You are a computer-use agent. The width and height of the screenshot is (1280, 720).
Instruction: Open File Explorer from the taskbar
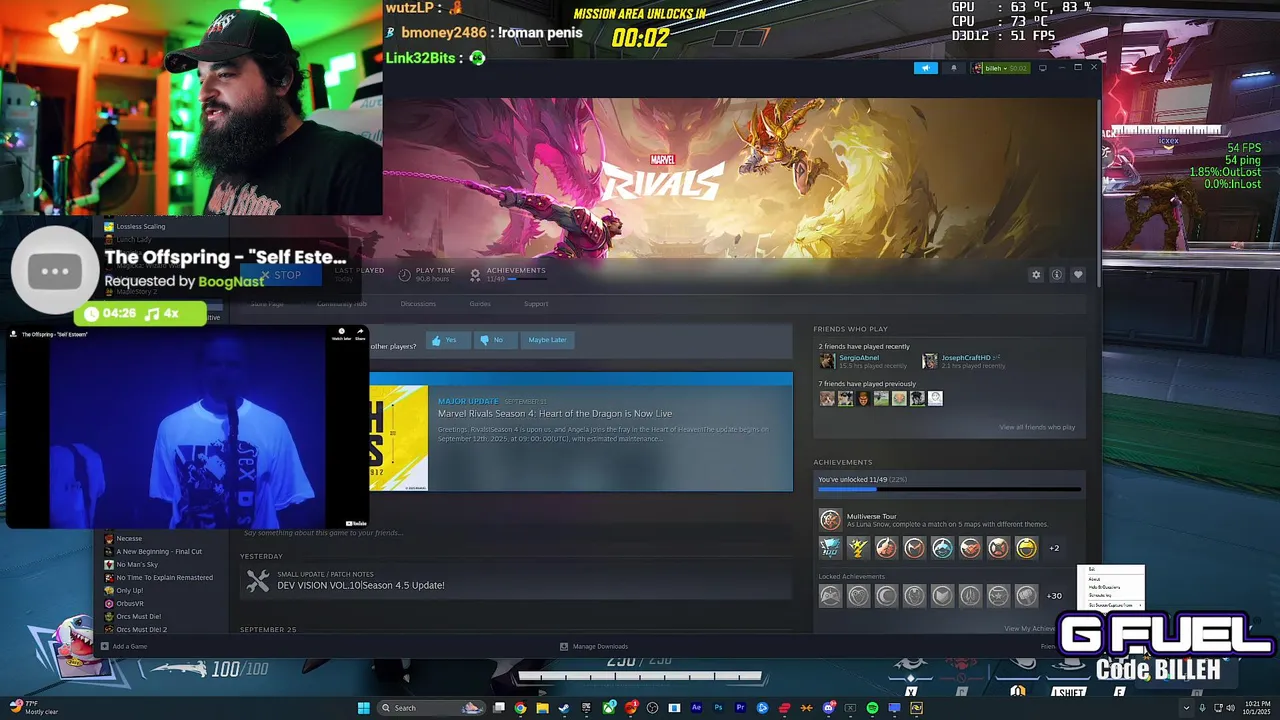pos(542,708)
